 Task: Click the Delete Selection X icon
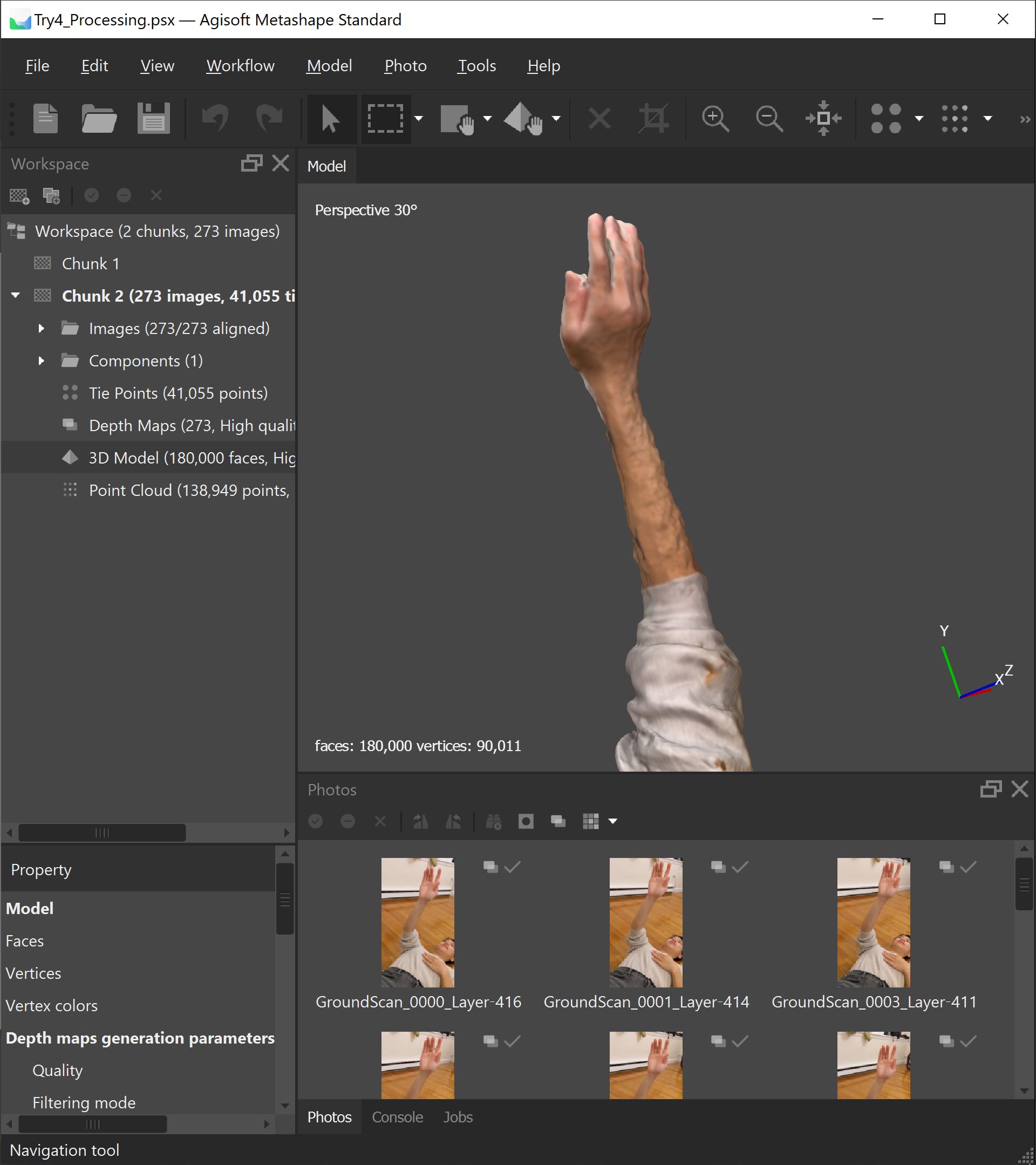(x=599, y=119)
